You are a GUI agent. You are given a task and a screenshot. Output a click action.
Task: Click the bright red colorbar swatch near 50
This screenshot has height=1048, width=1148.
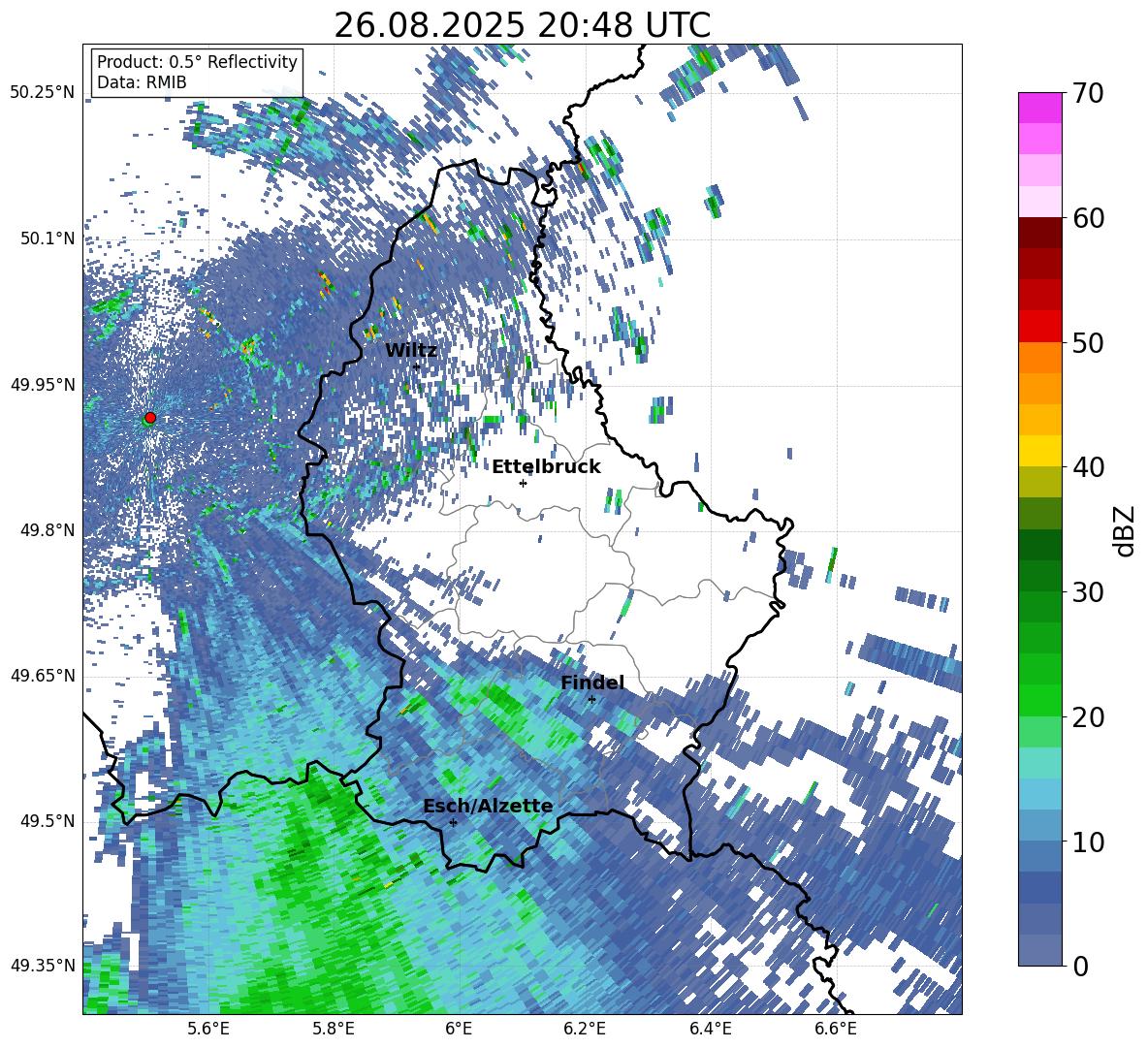coord(1039,327)
